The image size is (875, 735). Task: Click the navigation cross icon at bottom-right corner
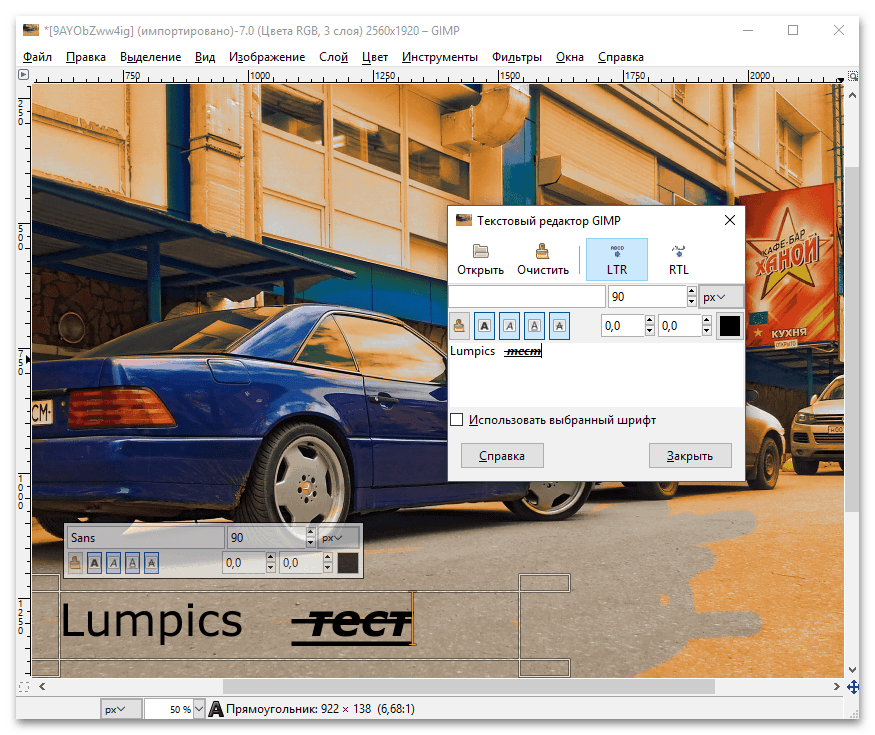tap(853, 687)
